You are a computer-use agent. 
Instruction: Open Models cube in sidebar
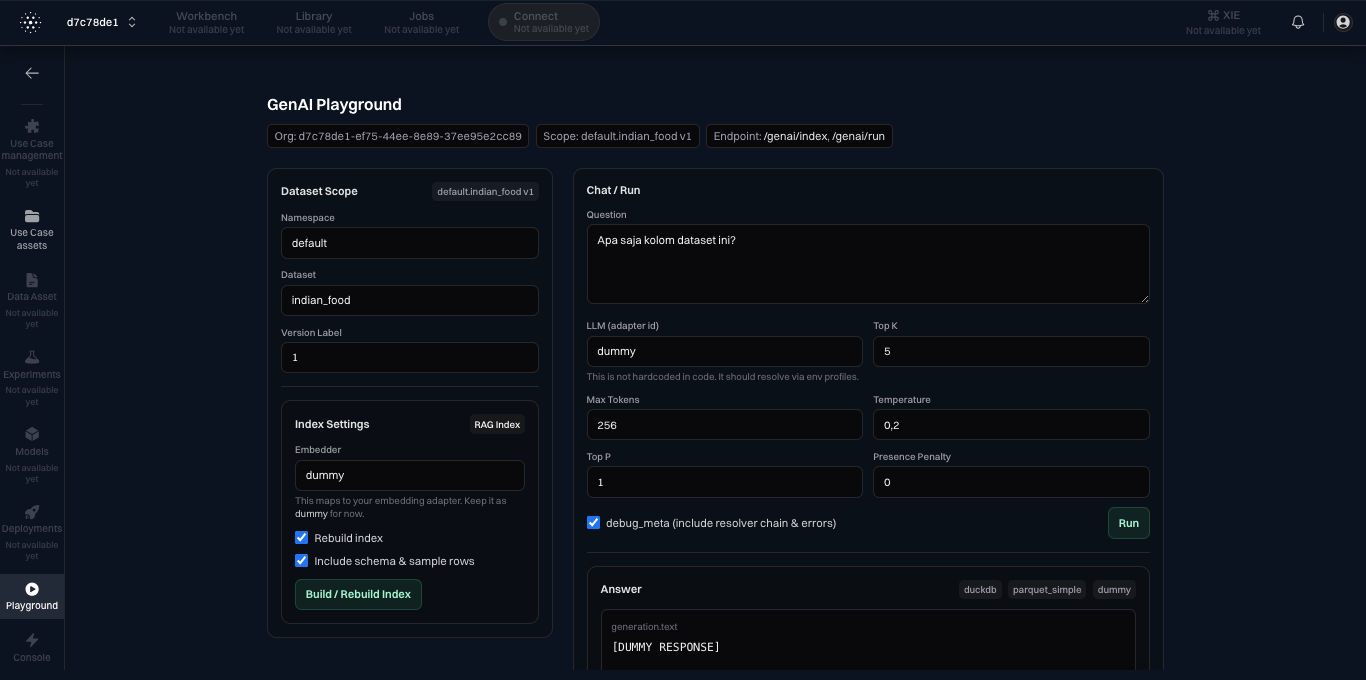32,454
